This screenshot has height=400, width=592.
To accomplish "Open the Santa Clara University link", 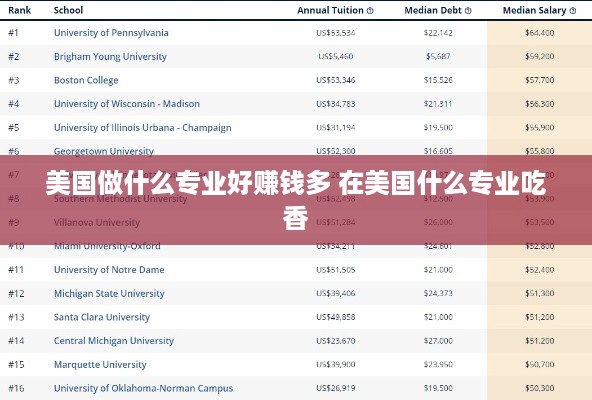I will 102,317.
